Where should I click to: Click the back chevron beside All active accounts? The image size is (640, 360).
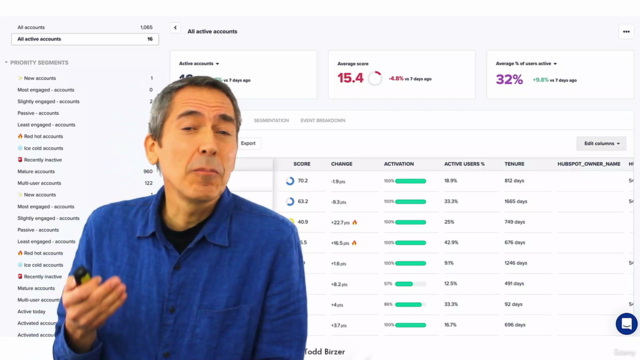[175, 28]
